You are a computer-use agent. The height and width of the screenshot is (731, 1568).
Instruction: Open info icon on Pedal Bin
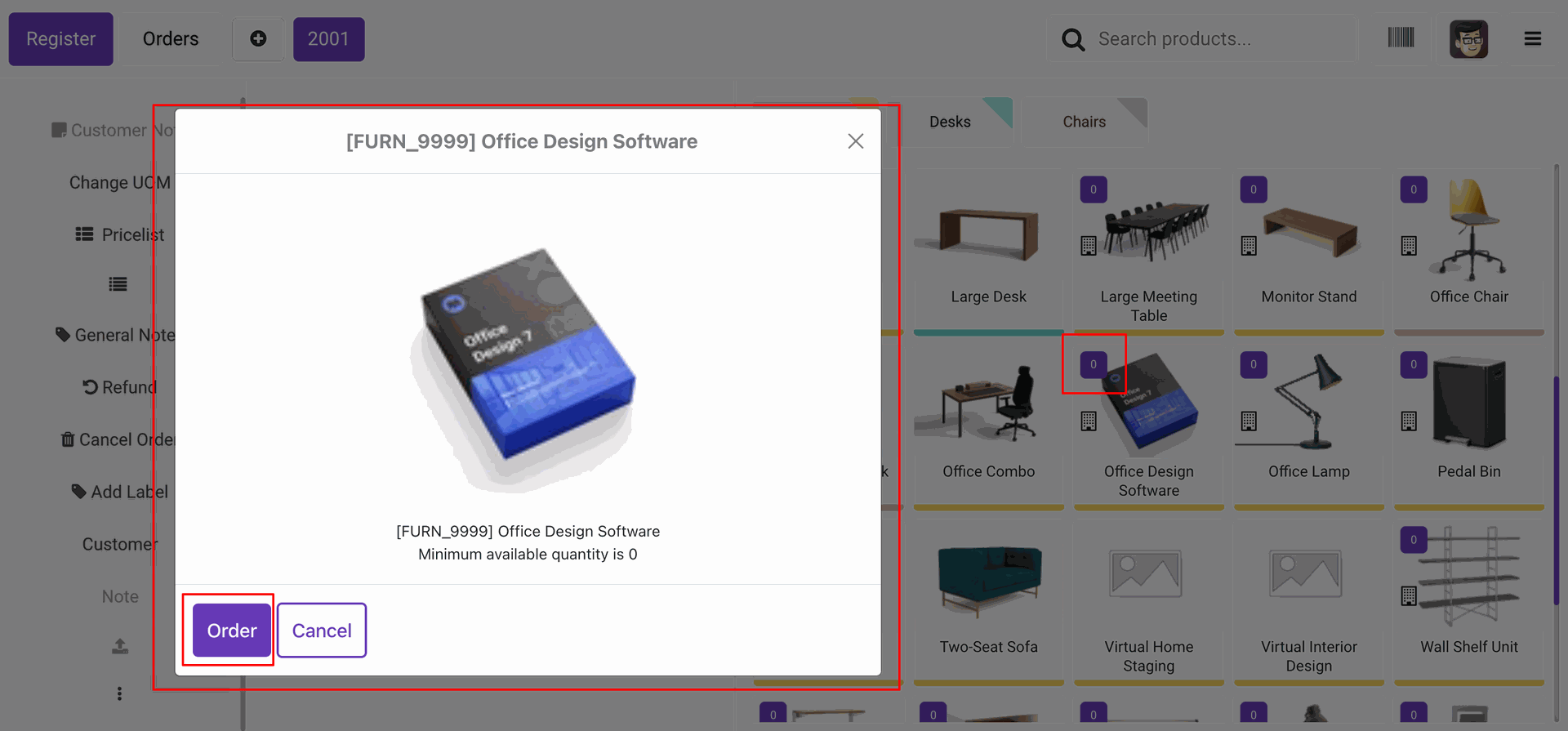[x=1409, y=421]
